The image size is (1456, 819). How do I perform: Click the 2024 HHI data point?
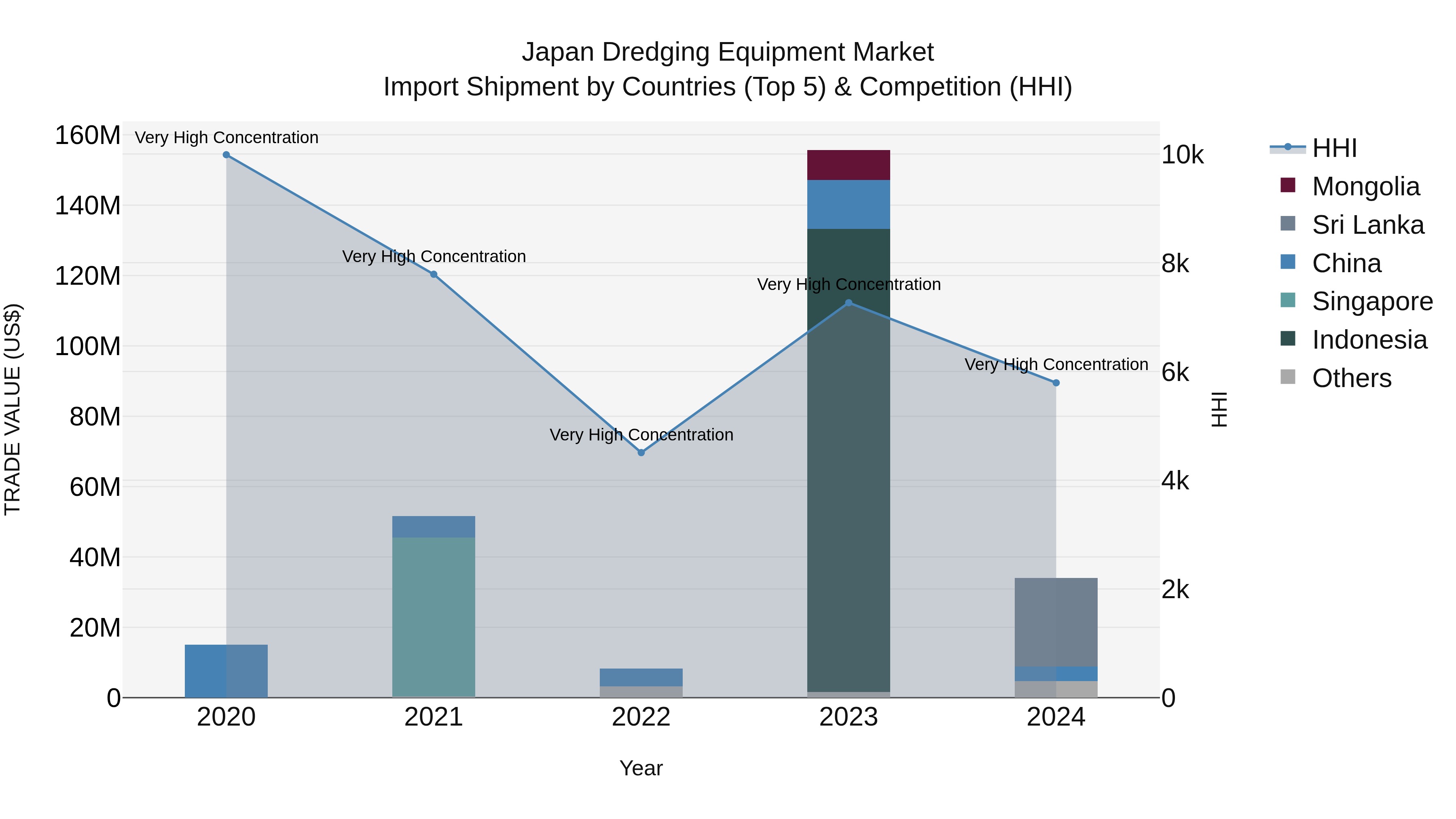1056,383
